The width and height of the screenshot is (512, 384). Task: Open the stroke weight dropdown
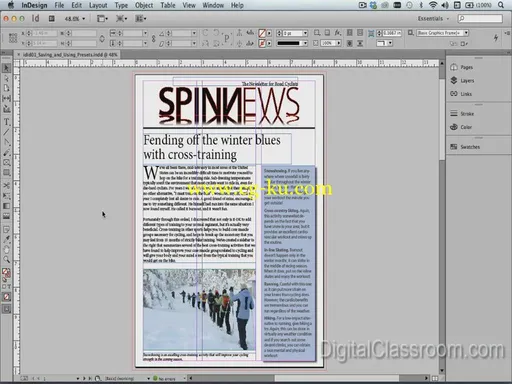pyautogui.click(x=305, y=33)
